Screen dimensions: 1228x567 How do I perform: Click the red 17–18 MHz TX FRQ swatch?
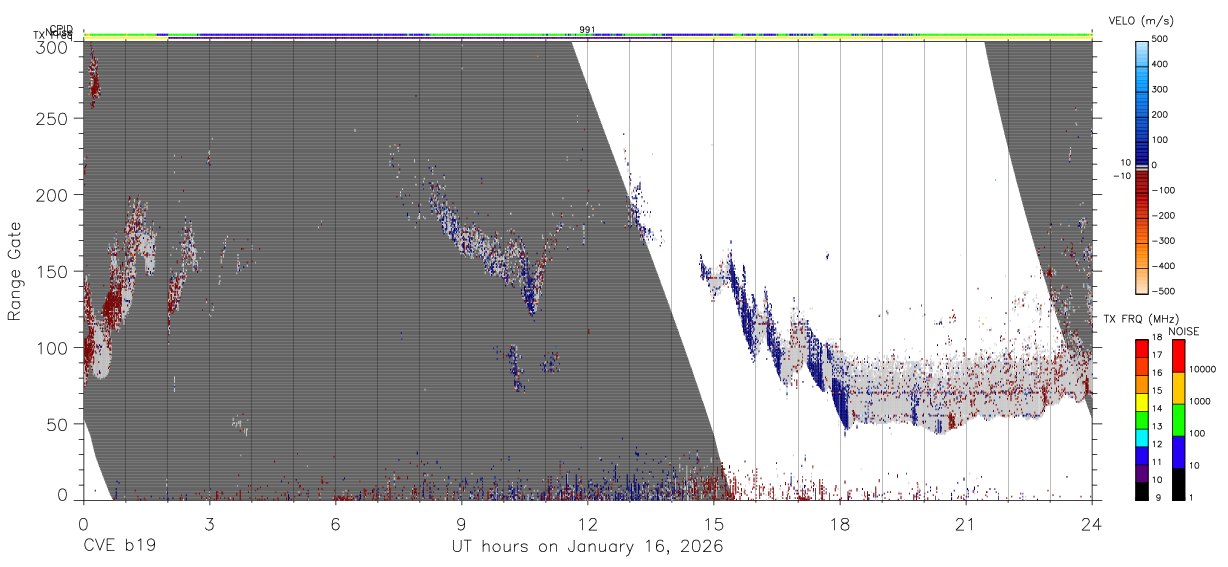[1141, 348]
